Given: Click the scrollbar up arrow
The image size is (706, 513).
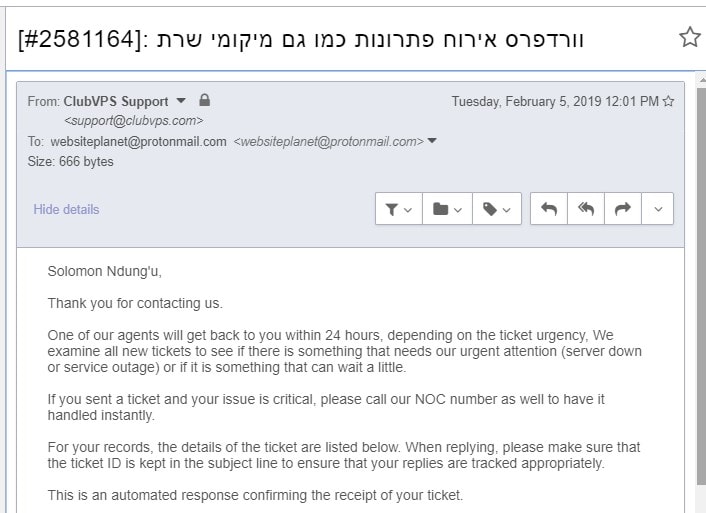Looking at the screenshot, I should (x=702, y=79).
